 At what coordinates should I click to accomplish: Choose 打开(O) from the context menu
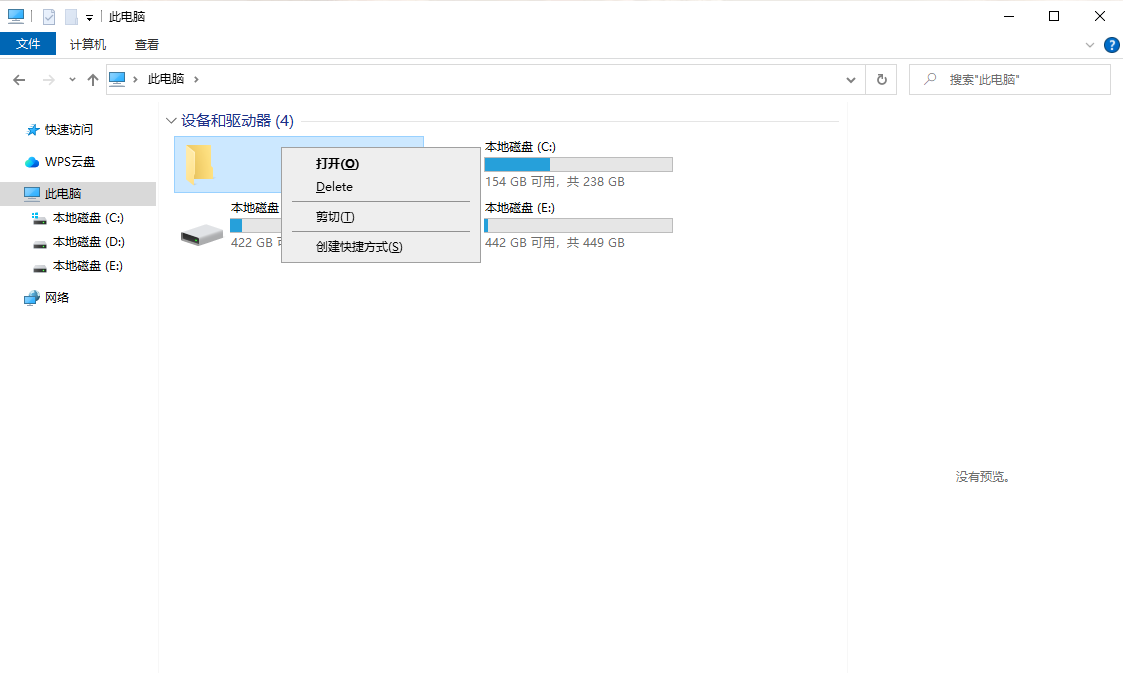[x=337, y=164]
